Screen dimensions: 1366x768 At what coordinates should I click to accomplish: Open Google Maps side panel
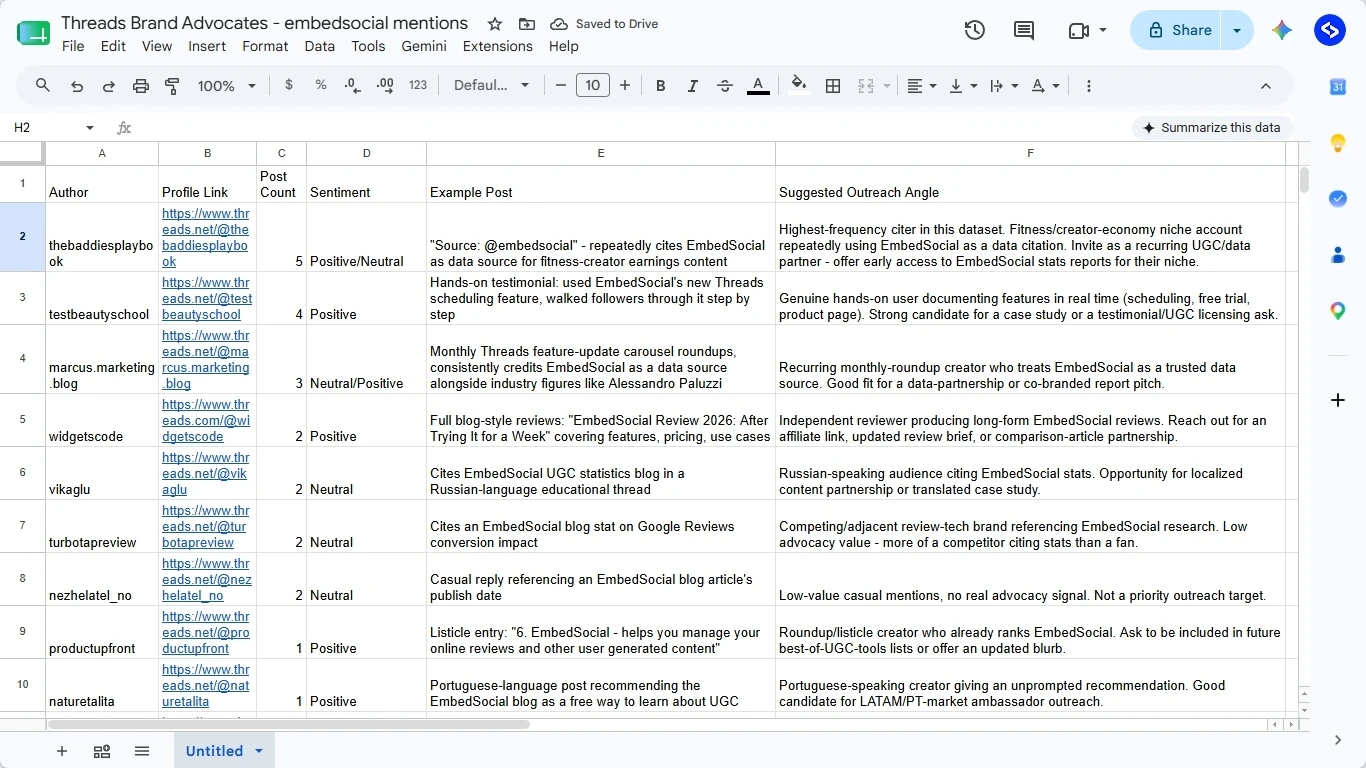[x=1338, y=311]
